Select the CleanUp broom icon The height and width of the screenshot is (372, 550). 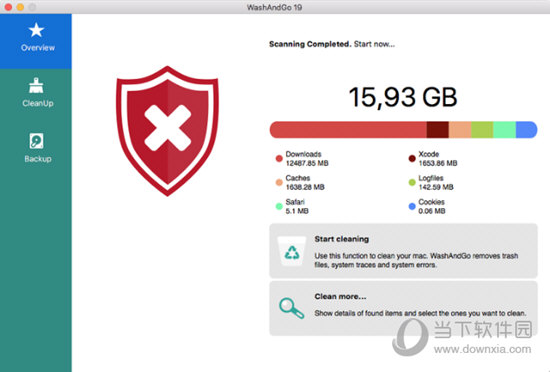(x=36, y=86)
